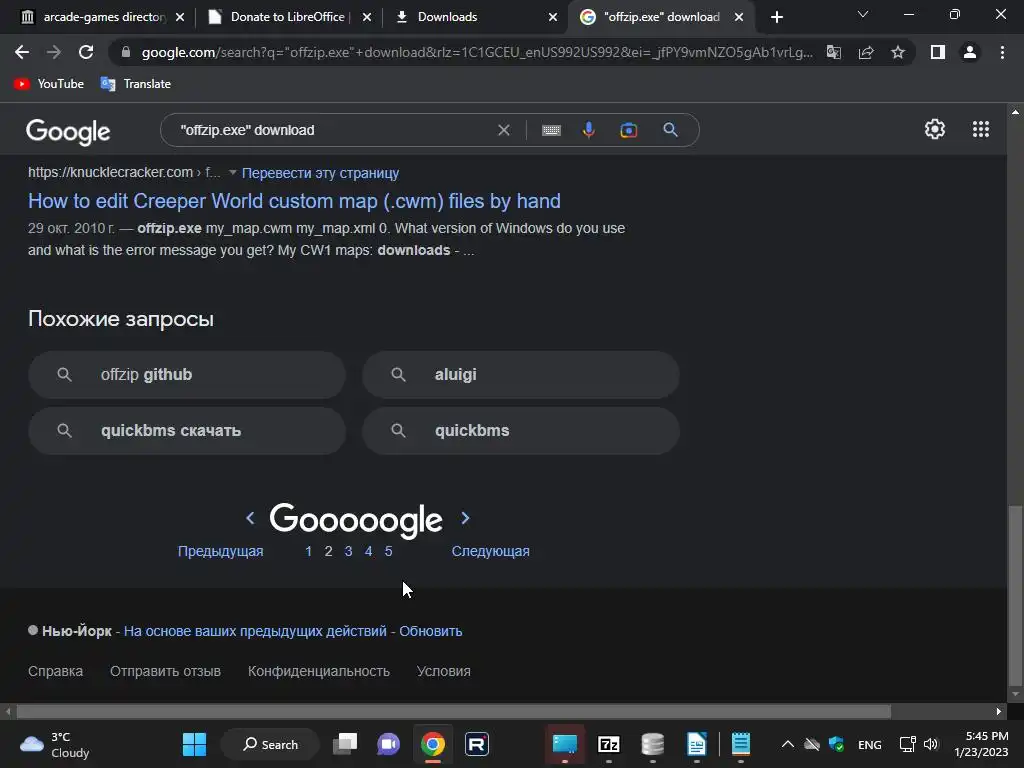View site info via padlock icon
This screenshot has width=1024, height=768.
tap(126, 52)
